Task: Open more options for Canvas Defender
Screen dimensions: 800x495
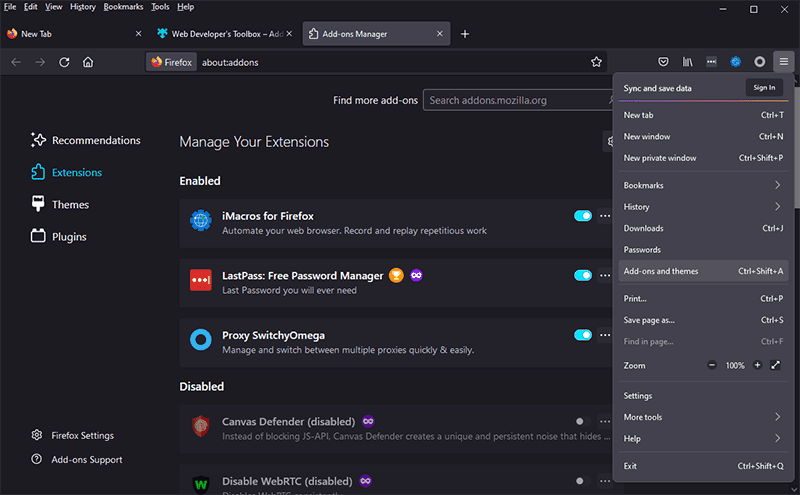Action: [x=605, y=422]
